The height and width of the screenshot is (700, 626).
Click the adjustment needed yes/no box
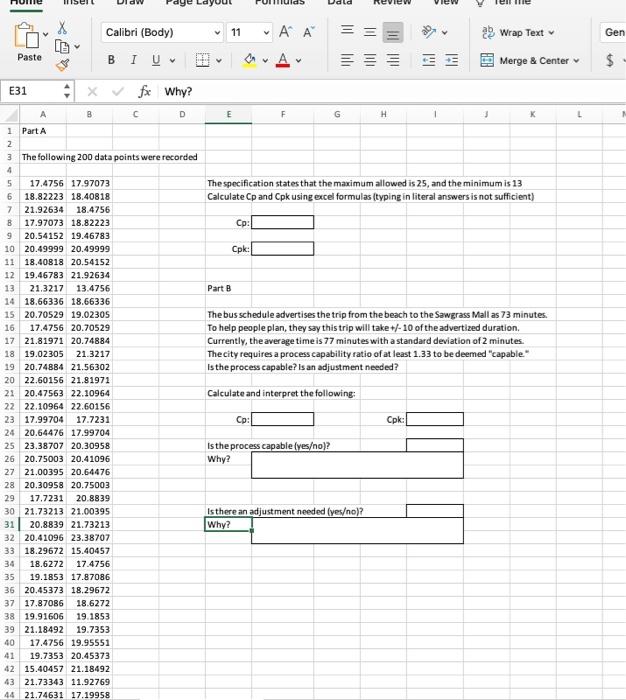435,511
